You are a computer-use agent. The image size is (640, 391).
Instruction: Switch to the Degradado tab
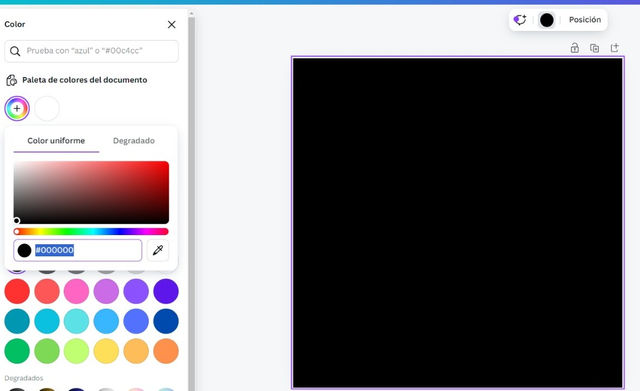coord(134,141)
